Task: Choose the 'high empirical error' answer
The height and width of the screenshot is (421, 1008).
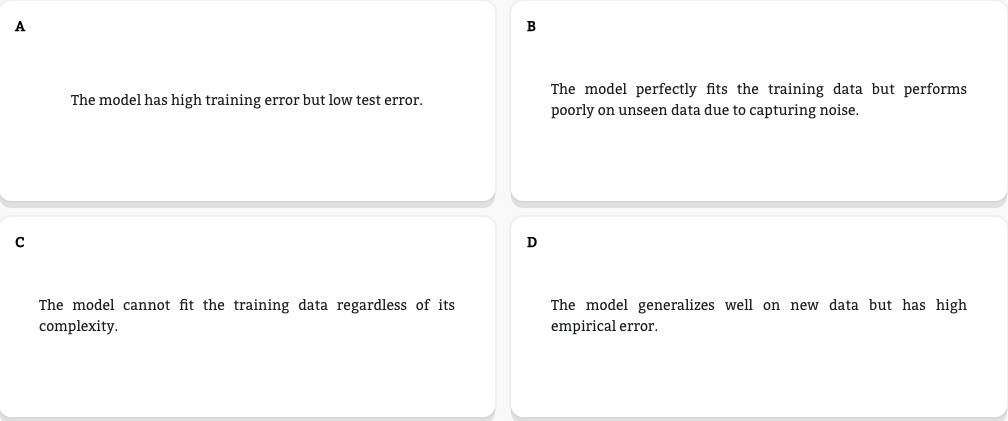Action: coord(758,315)
